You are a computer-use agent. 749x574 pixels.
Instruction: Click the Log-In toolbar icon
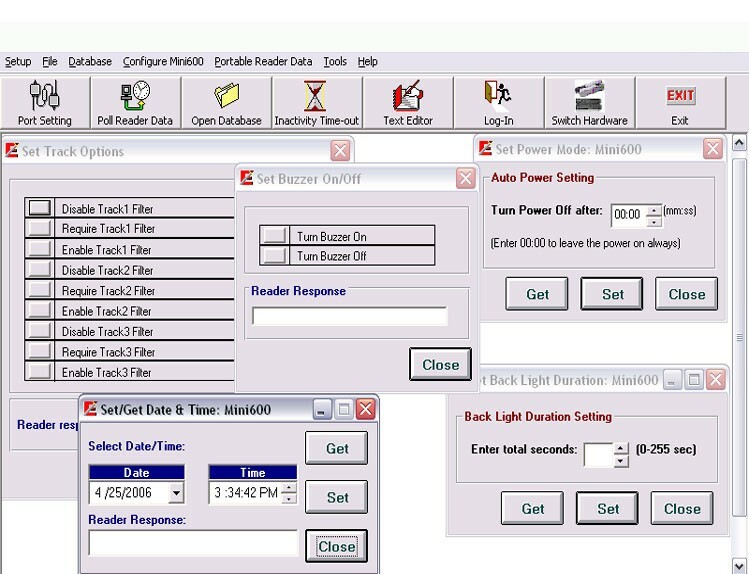tap(499, 103)
